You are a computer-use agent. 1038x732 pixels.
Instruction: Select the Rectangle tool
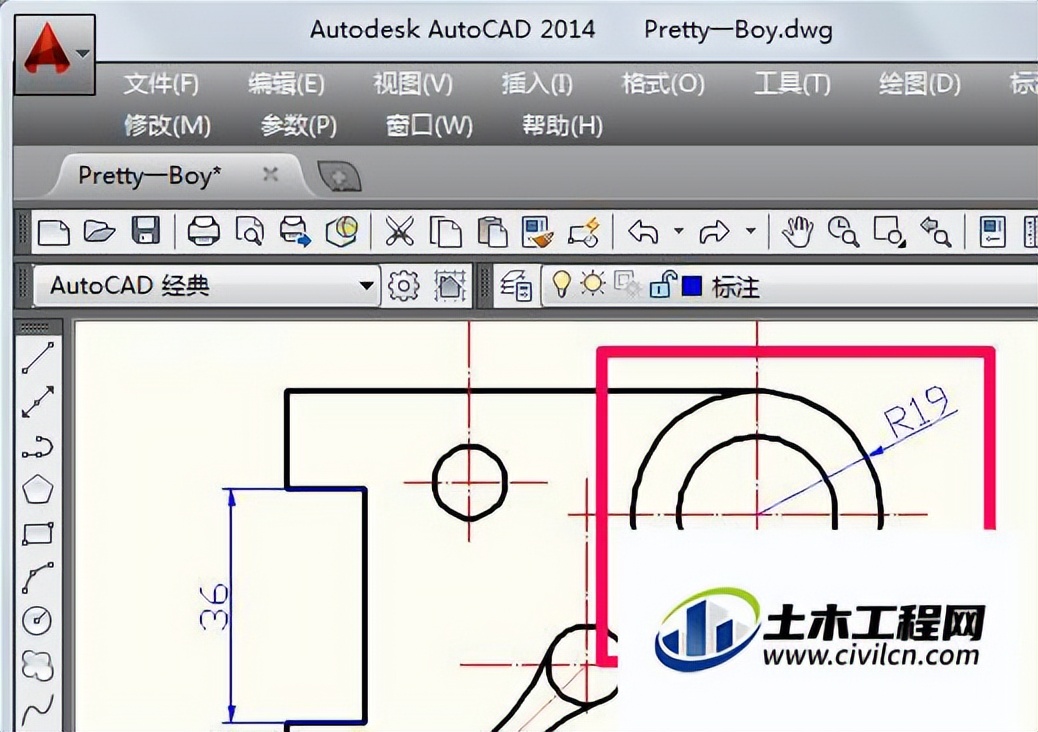tap(38, 533)
